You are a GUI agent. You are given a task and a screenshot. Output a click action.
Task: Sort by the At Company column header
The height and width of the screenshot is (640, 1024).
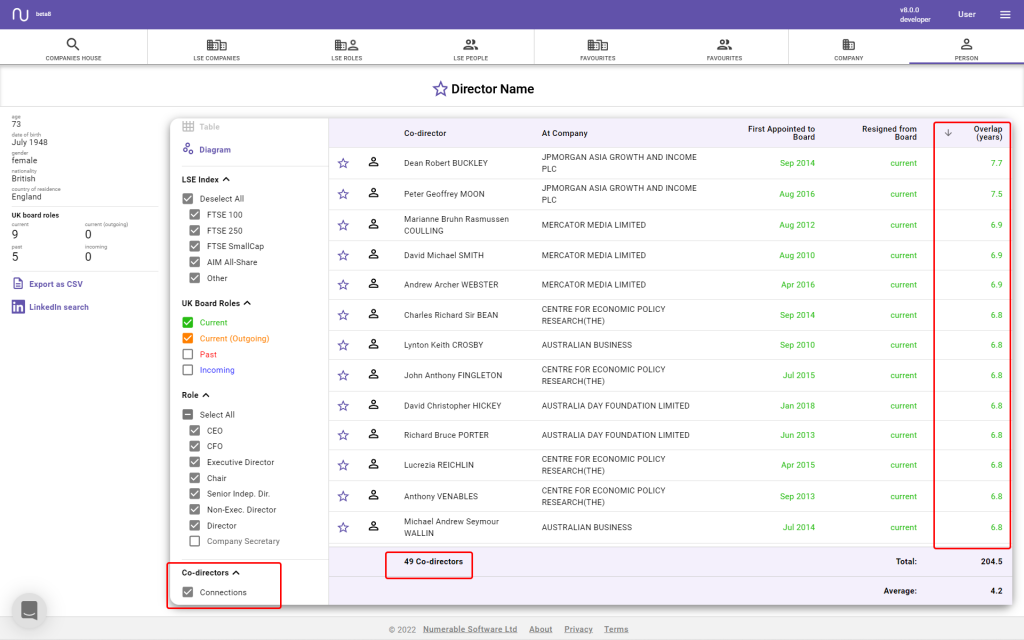(x=564, y=133)
